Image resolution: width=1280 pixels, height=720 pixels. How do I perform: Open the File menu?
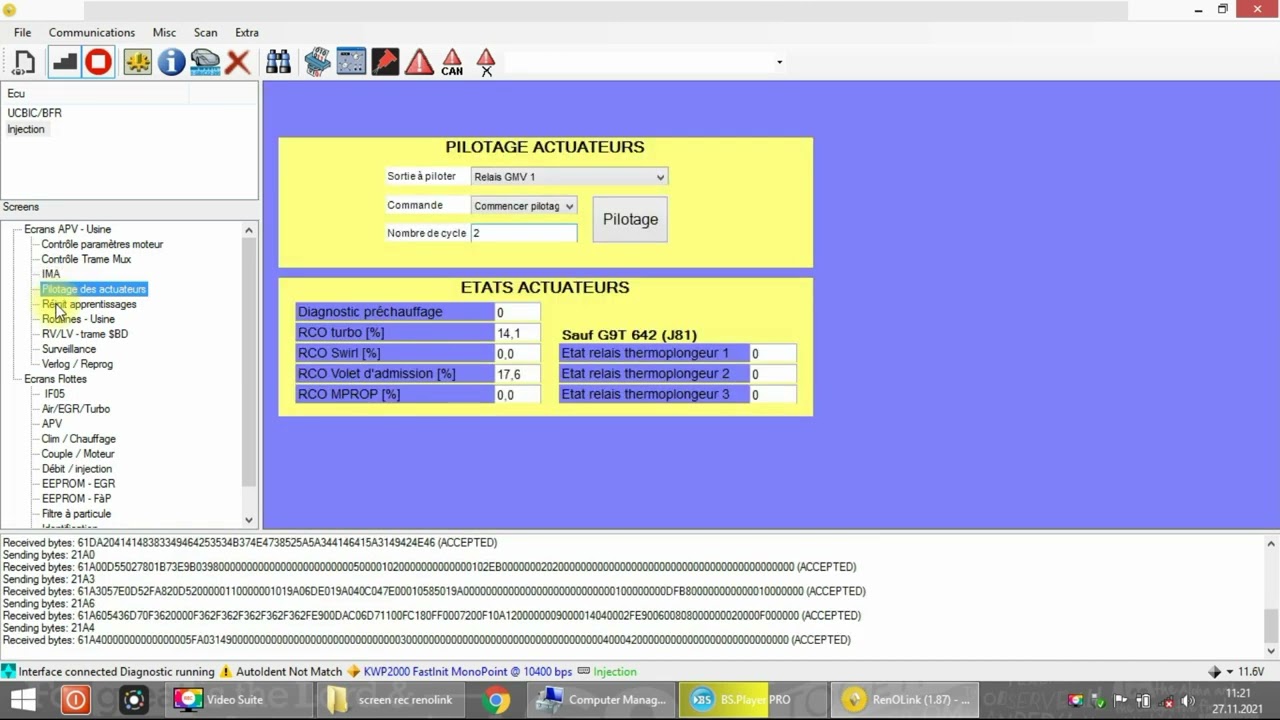pyautogui.click(x=22, y=33)
